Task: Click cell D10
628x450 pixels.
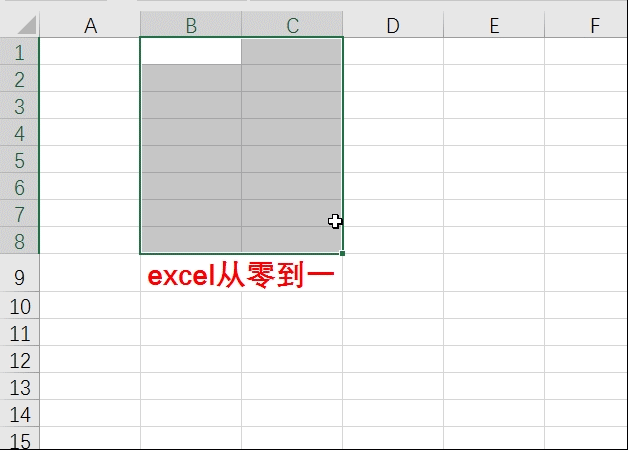Action: coord(393,305)
